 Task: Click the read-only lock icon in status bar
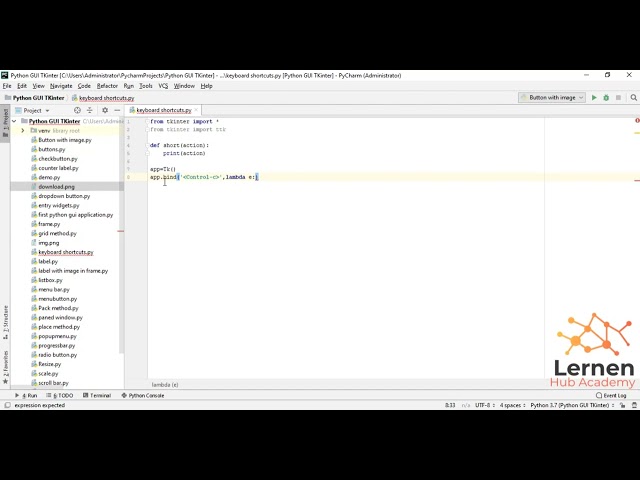pos(622,405)
